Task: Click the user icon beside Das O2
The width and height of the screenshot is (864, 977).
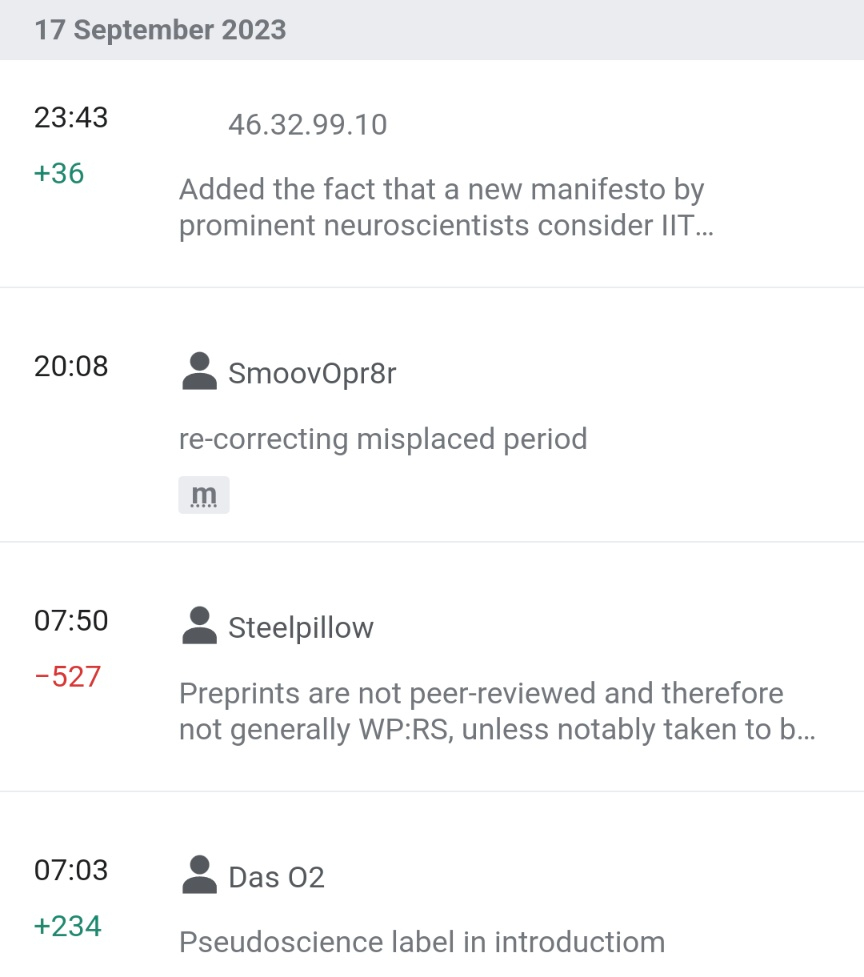Action: tap(200, 875)
